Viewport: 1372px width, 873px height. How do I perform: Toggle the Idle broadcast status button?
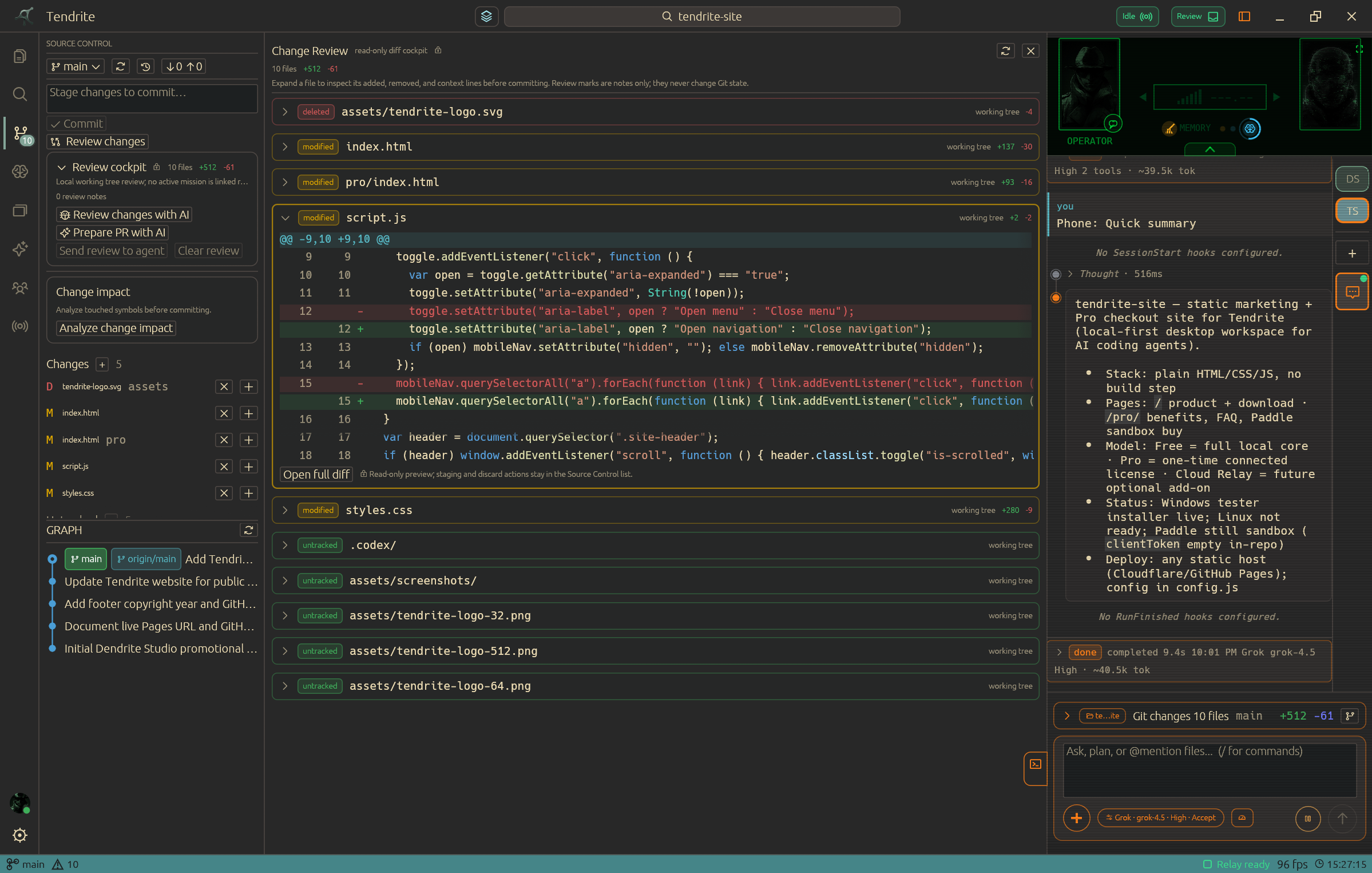[x=1137, y=17]
